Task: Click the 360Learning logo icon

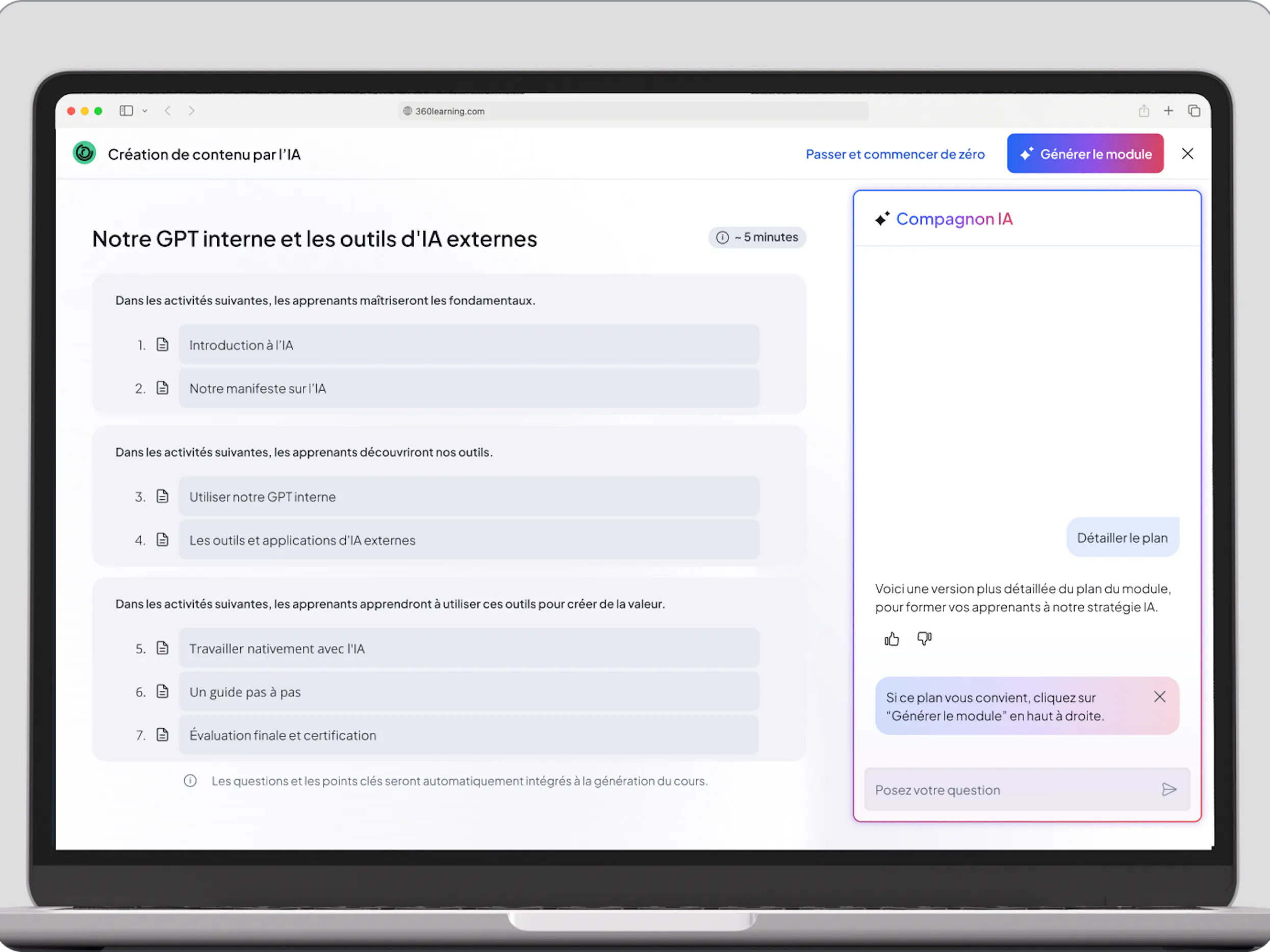Action: coord(84,153)
